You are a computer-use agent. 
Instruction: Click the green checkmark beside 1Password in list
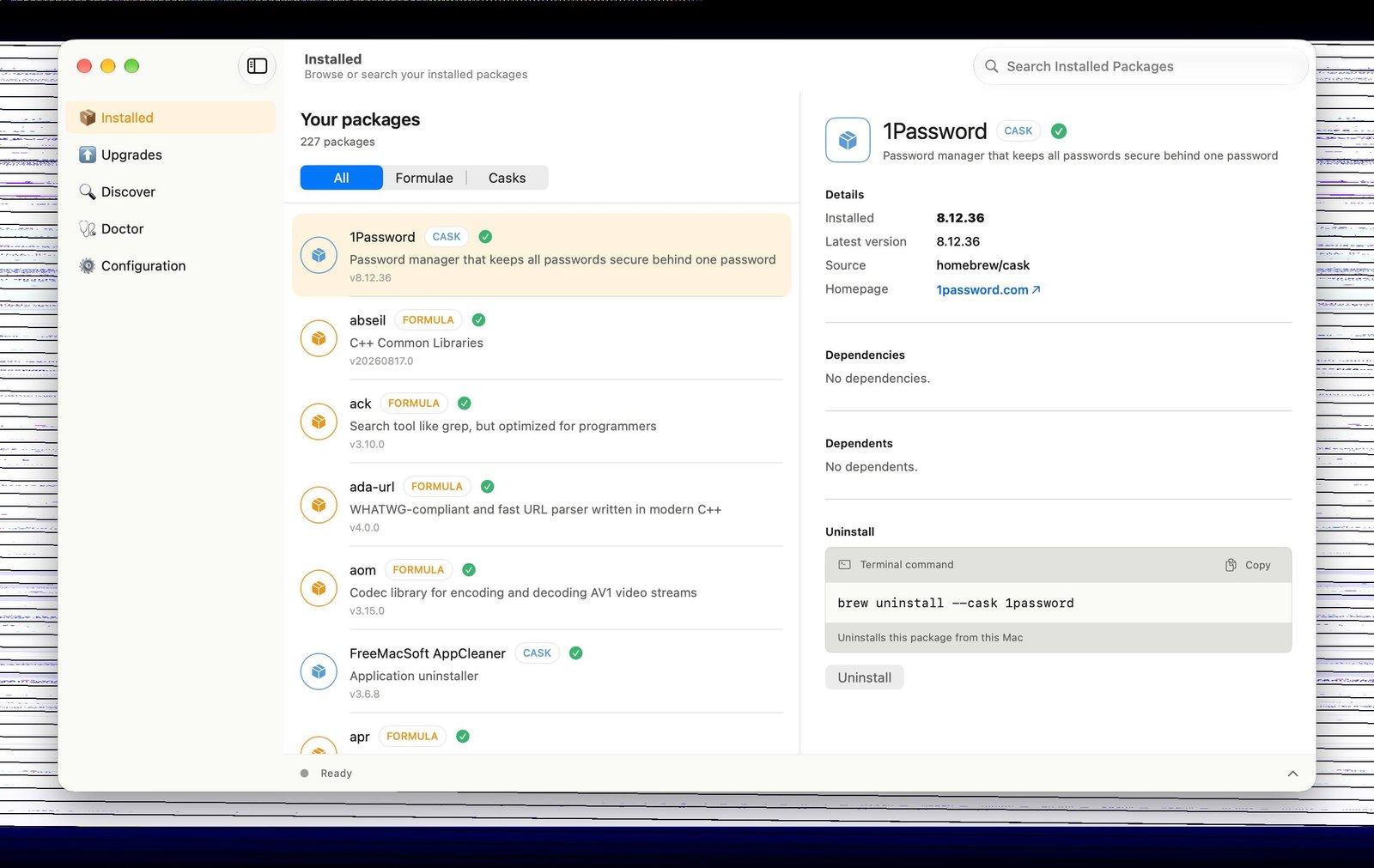[485, 237]
